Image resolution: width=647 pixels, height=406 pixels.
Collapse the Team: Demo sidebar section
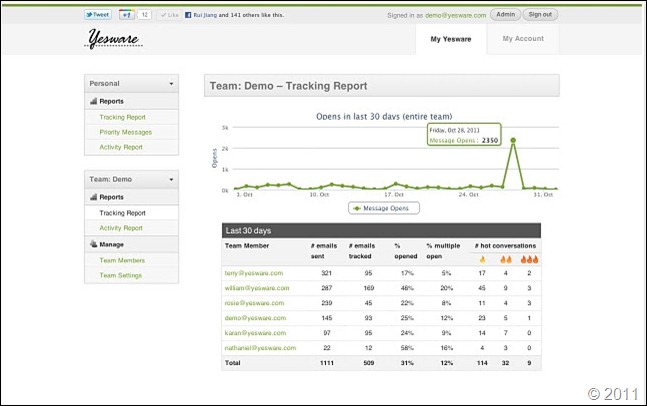171,181
